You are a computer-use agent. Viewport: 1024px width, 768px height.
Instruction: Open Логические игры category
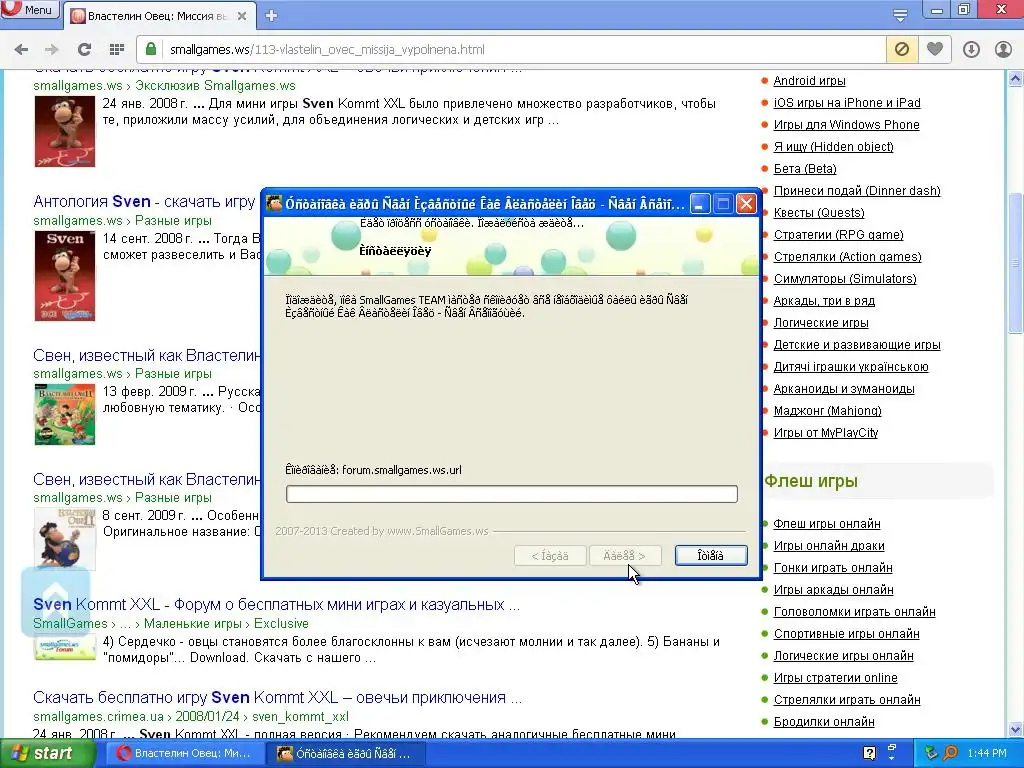point(821,323)
